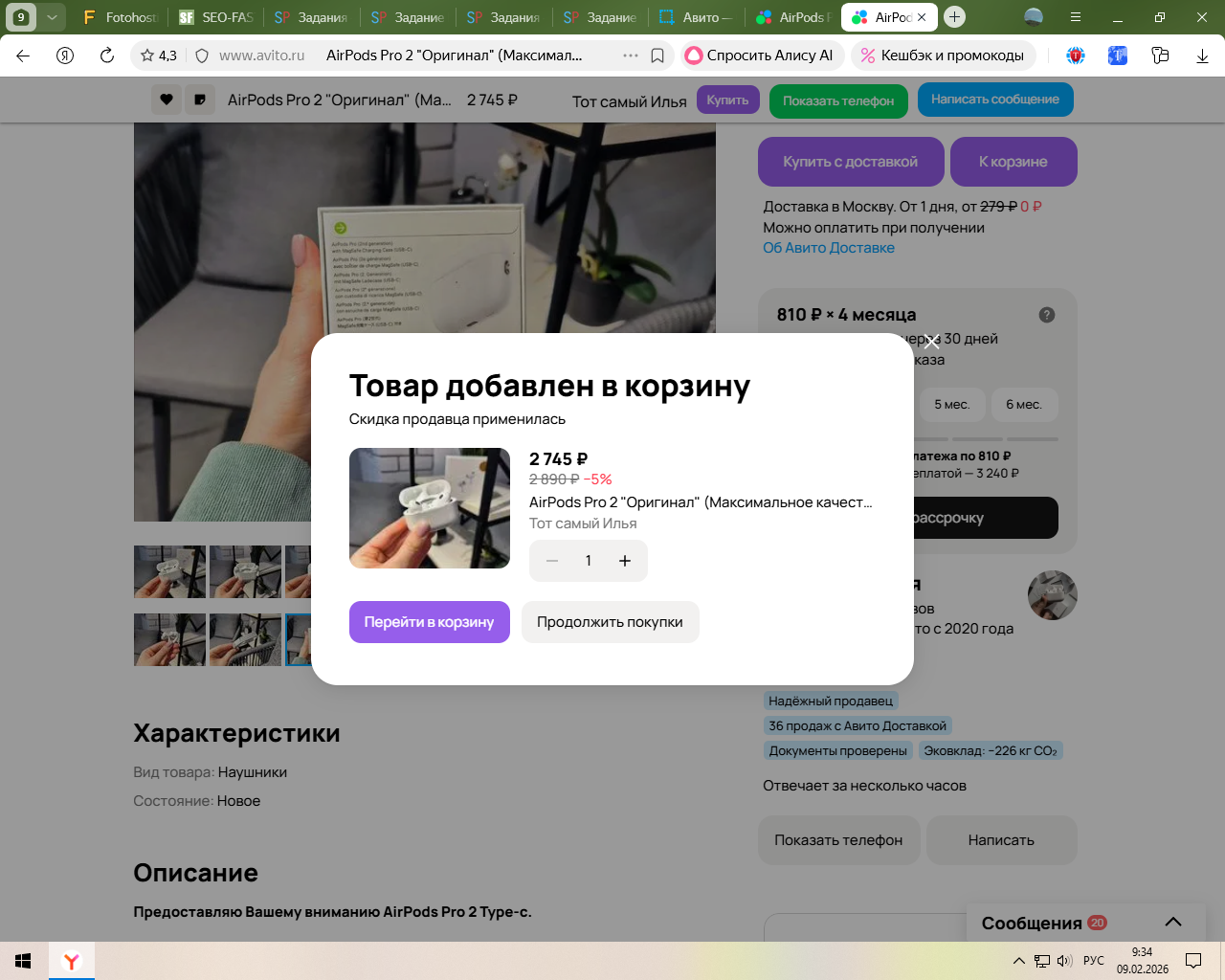Go back to the previous page

(23, 56)
